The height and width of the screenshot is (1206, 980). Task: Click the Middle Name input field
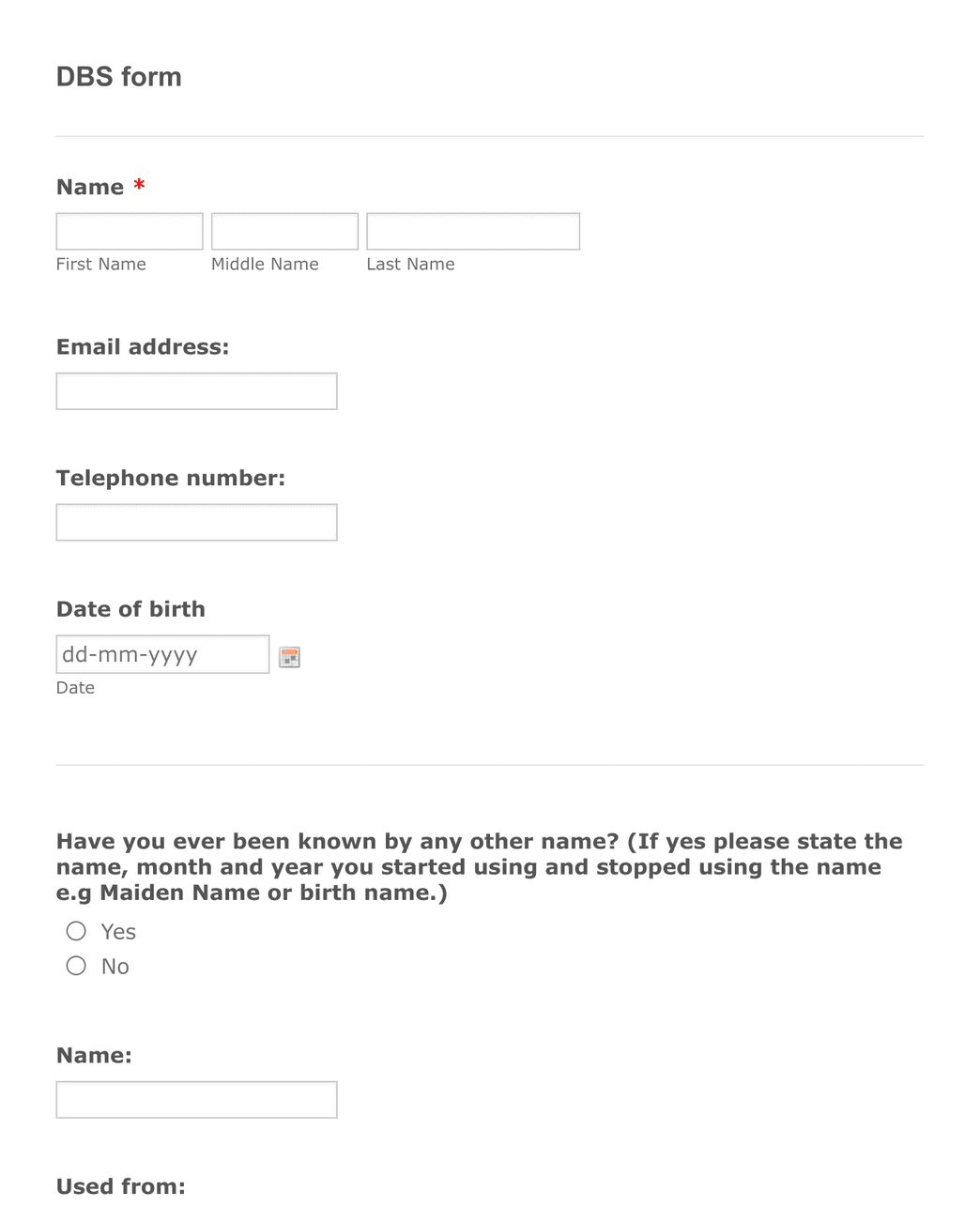[x=283, y=231]
